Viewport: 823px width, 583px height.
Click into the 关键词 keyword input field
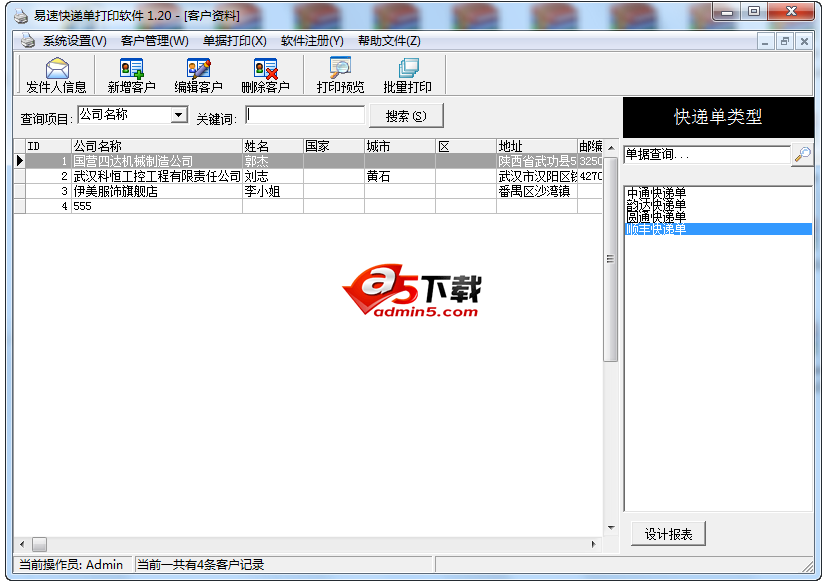coord(305,115)
